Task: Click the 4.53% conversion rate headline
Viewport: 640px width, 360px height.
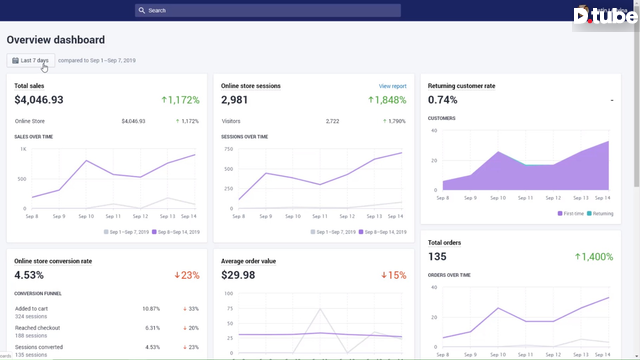Action: (x=29, y=275)
